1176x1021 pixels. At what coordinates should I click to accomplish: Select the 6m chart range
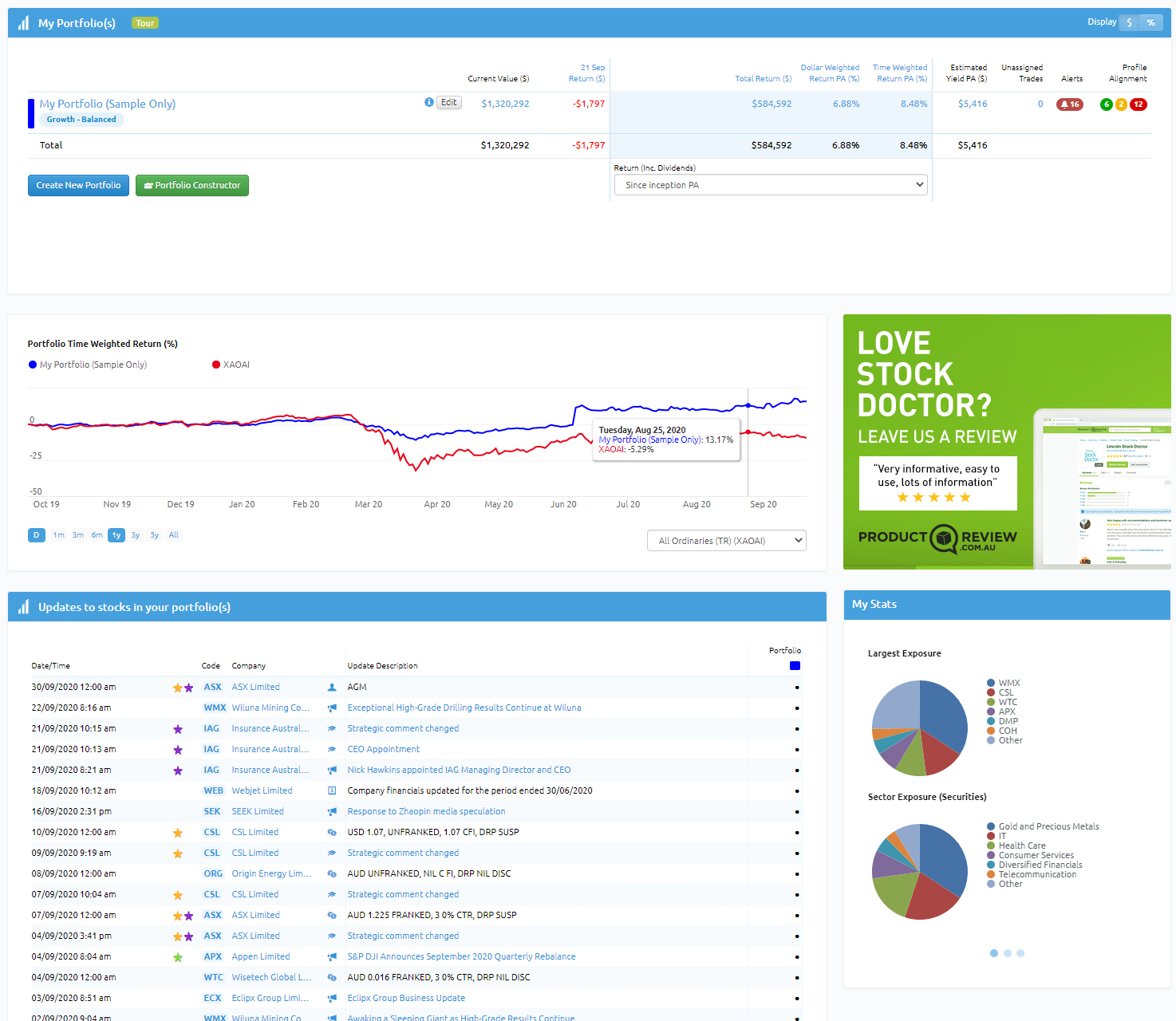pyautogui.click(x=97, y=535)
